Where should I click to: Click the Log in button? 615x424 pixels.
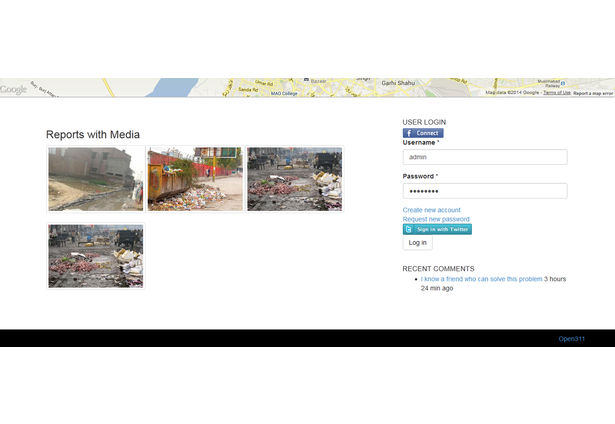[x=417, y=242]
